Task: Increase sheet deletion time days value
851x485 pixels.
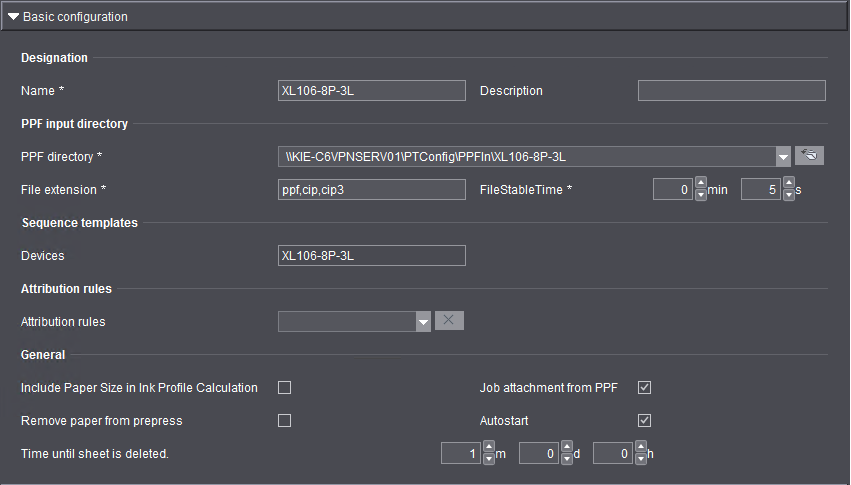Action: coord(567,446)
